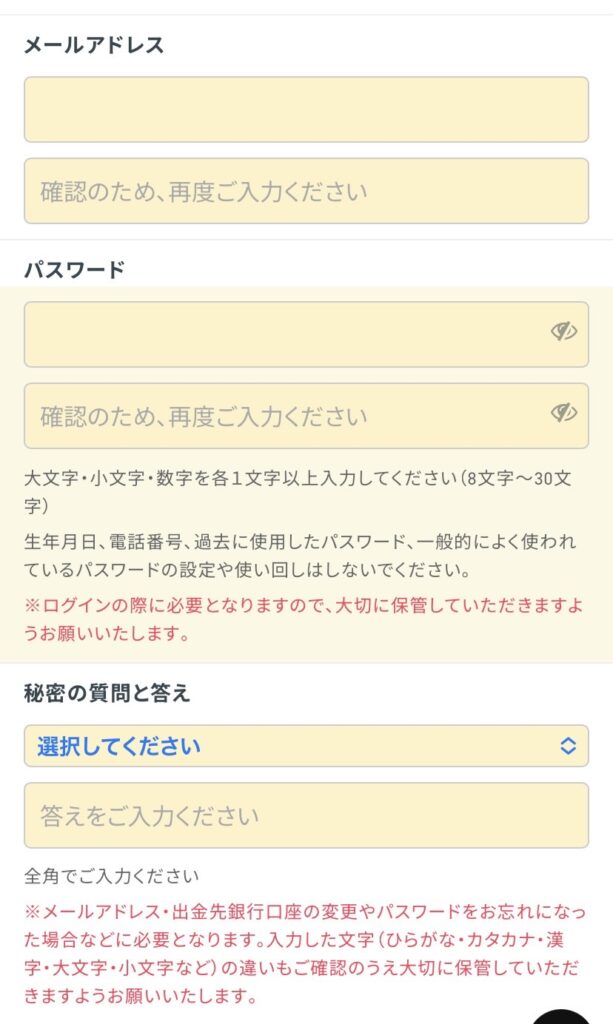The height and width of the screenshot is (1024, 613).
Task: Click the 生年月日、電話番号 password advice text
Action: tap(300, 556)
